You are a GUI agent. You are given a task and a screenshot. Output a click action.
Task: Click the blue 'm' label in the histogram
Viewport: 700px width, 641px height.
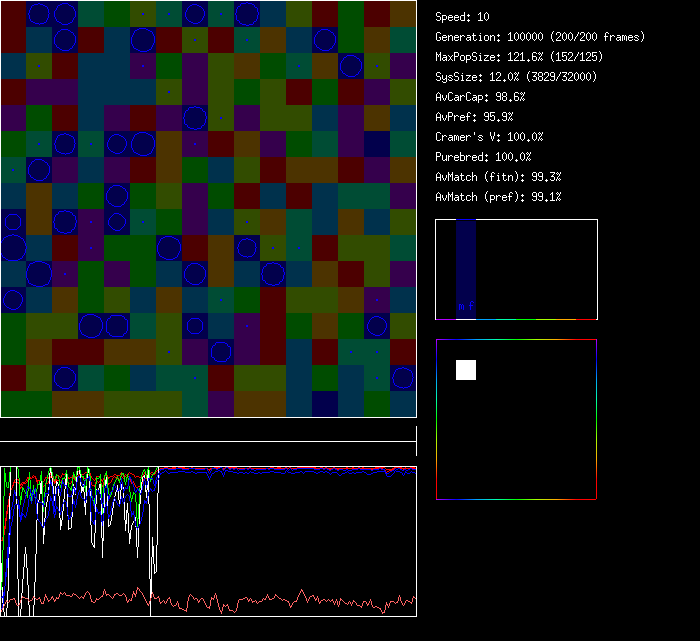[x=461, y=306]
